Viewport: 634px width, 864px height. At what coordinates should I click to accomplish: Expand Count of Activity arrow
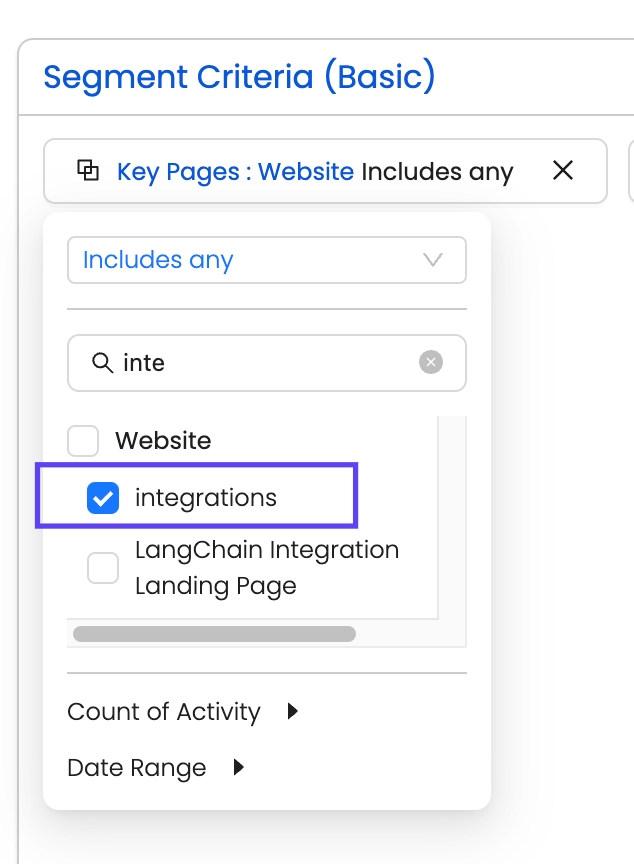point(292,712)
